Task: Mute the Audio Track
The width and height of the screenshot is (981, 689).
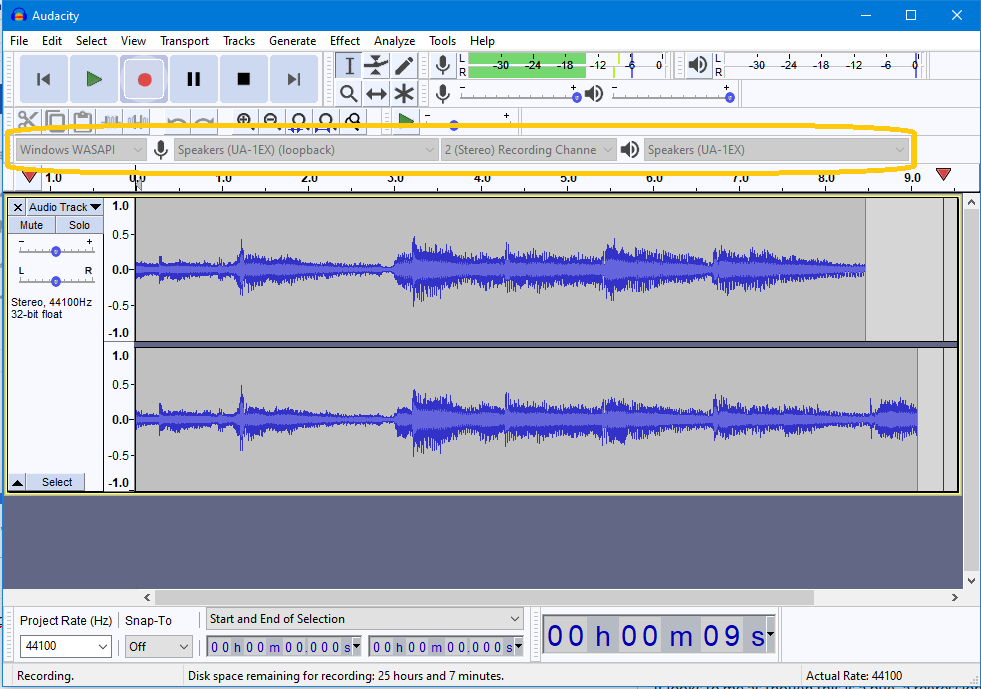Action: tap(31, 225)
